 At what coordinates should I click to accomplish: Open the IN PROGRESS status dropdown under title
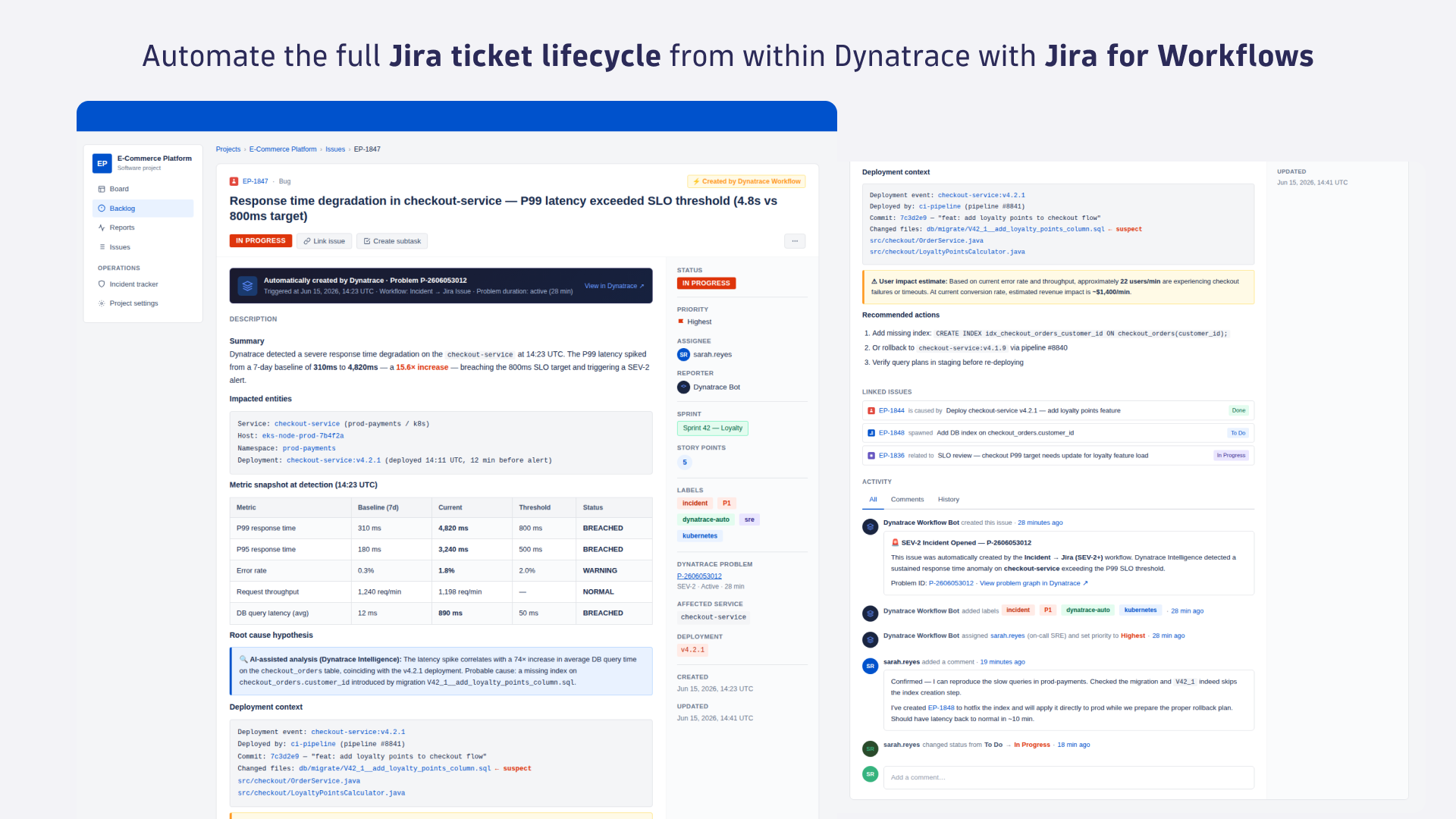[x=261, y=241]
